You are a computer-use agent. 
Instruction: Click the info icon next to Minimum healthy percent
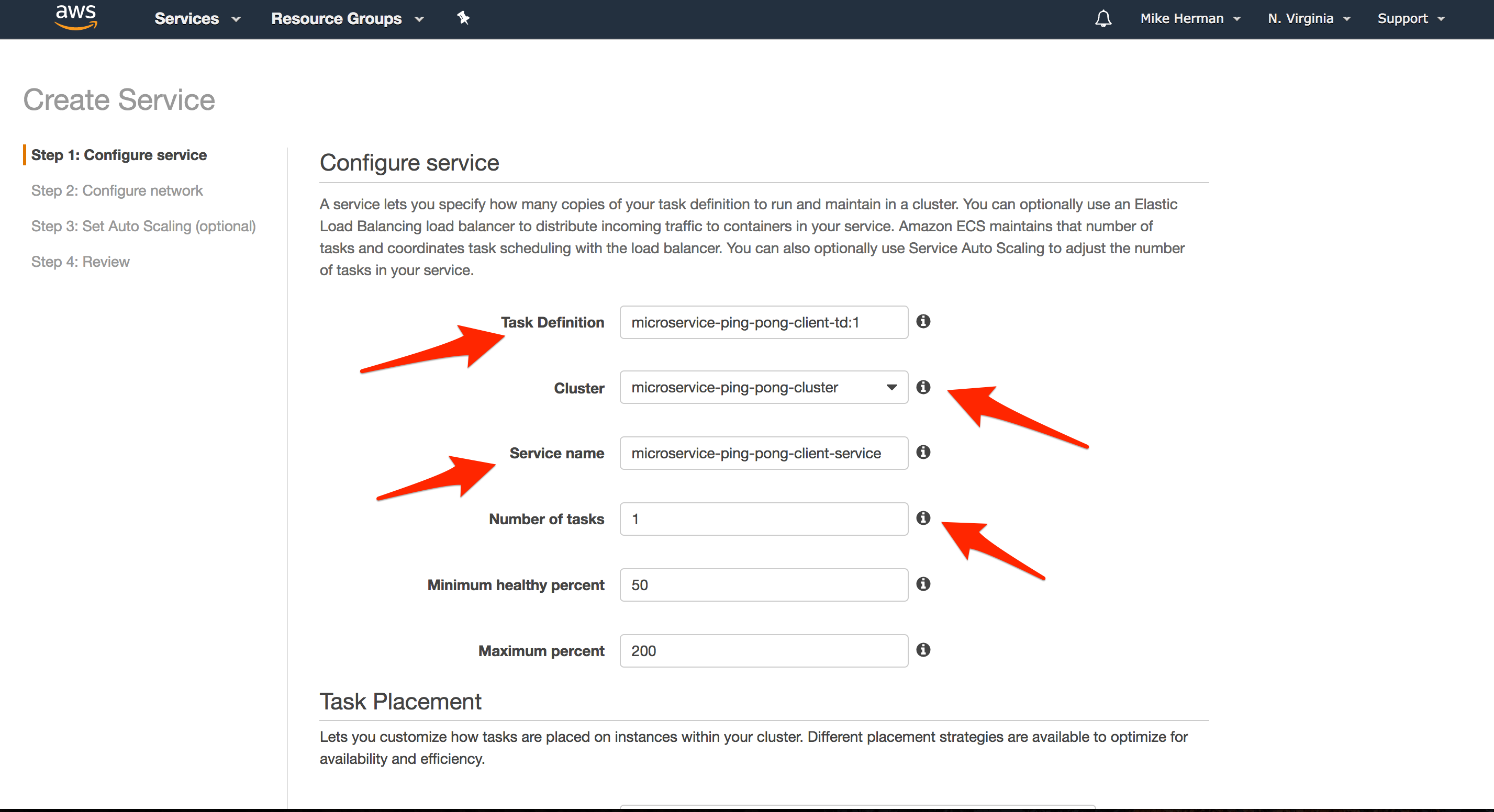pyautogui.click(x=923, y=584)
